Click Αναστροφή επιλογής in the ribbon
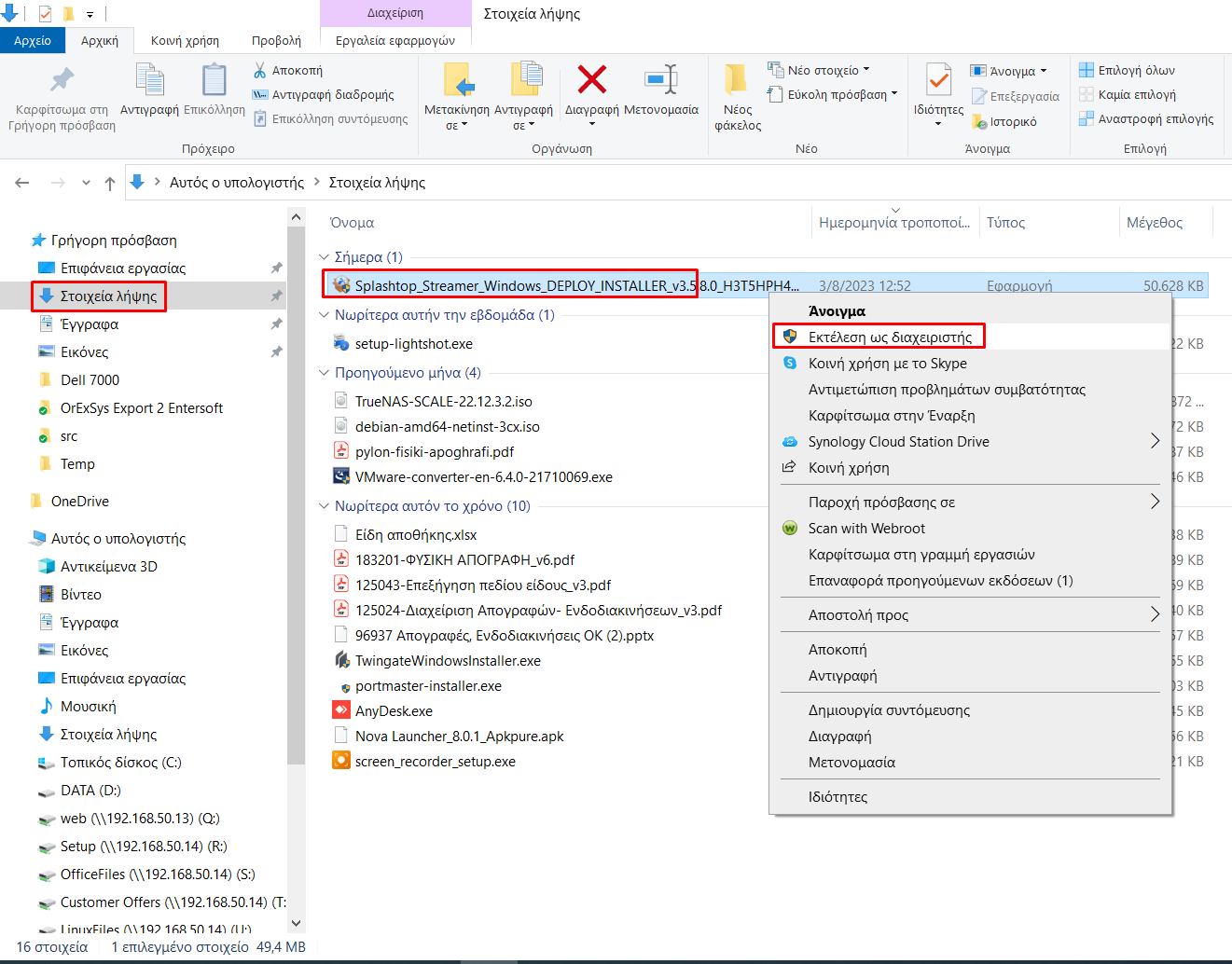 tap(1146, 118)
